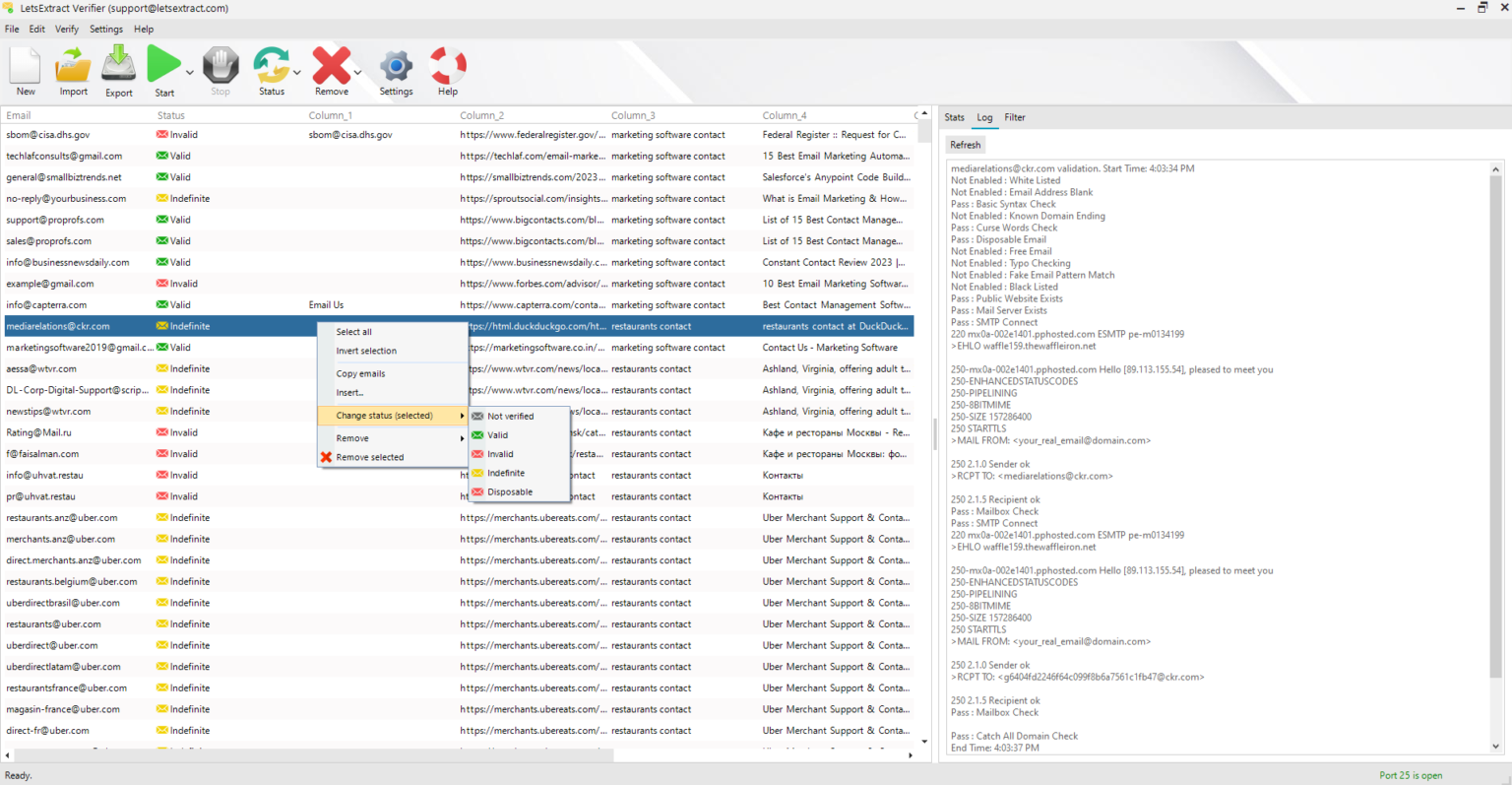Image resolution: width=1512 pixels, height=785 pixels.
Task: Expand the dropdown arrow beside Status
Action: click(x=297, y=71)
